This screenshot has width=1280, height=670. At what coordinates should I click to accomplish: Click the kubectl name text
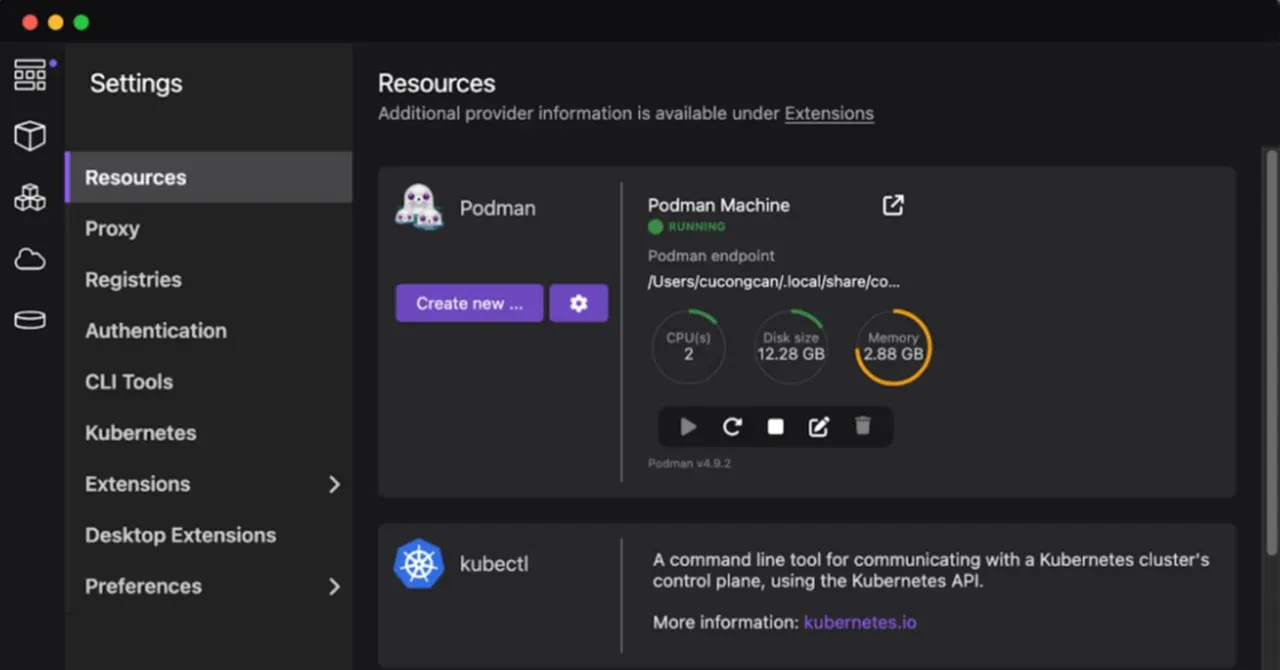pyautogui.click(x=494, y=564)
